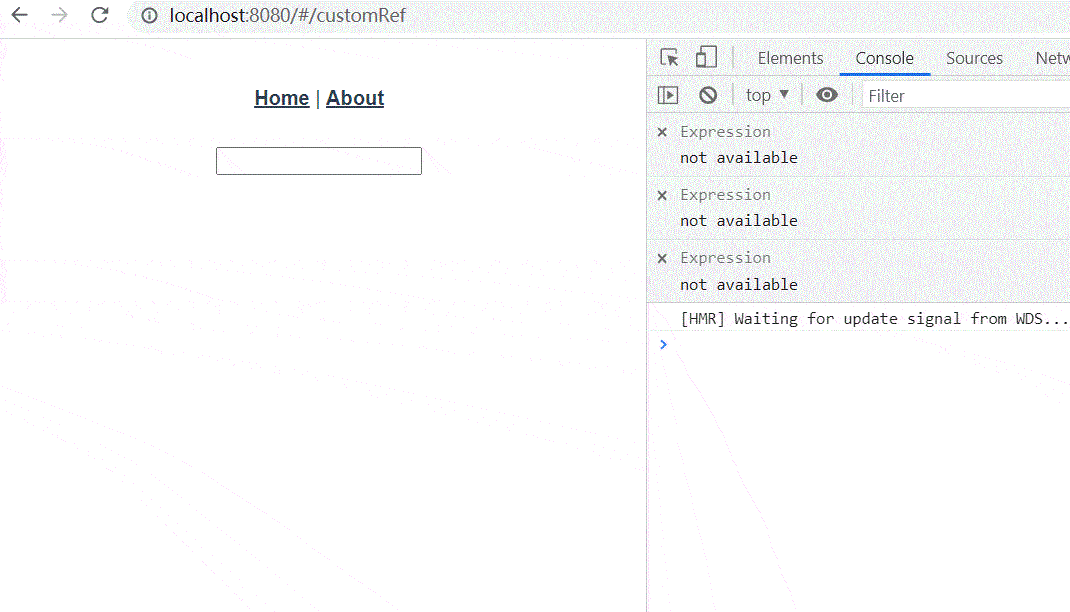The image size is (1070, 612).
Task: Edit the second Expression field
Action: pyautogui.click(x=725, y=195)
